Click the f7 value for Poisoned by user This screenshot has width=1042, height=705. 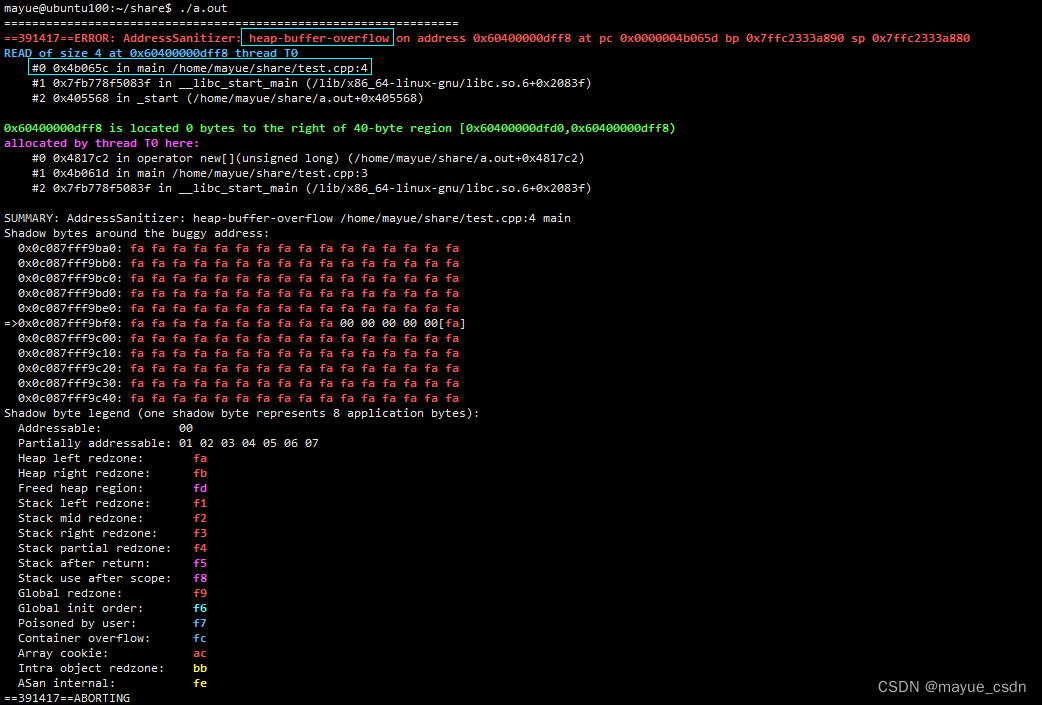point(200,624)
